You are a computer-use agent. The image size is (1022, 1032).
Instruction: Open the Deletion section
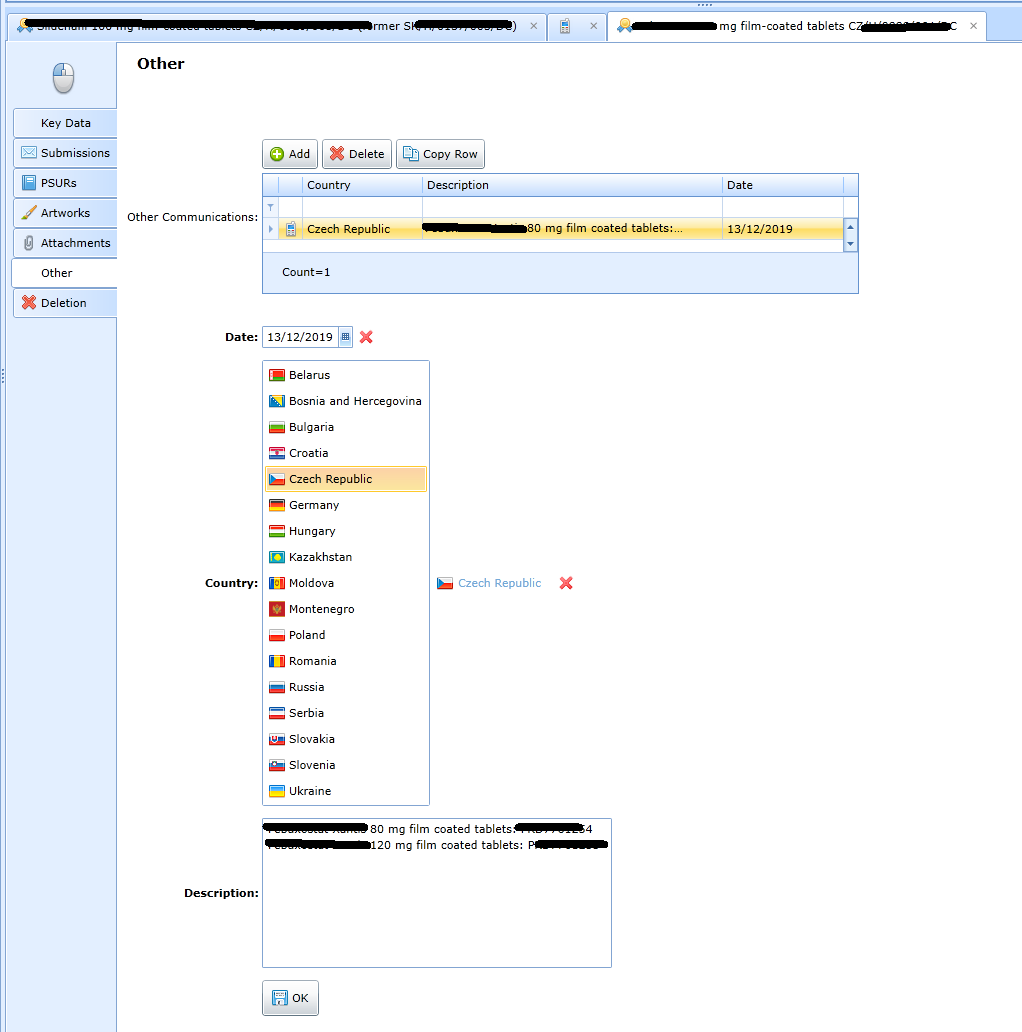click(x=63, y=303)
